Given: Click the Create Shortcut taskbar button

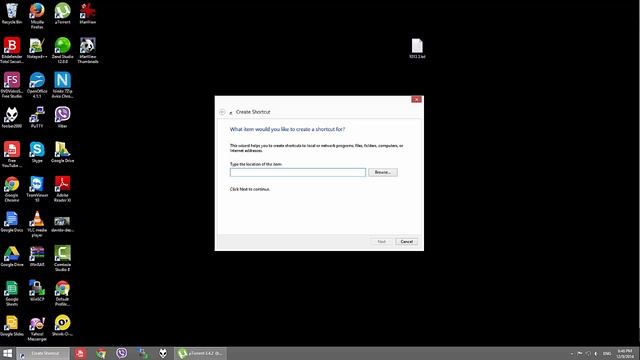Looking at the screenshot, I should (43, 353).
